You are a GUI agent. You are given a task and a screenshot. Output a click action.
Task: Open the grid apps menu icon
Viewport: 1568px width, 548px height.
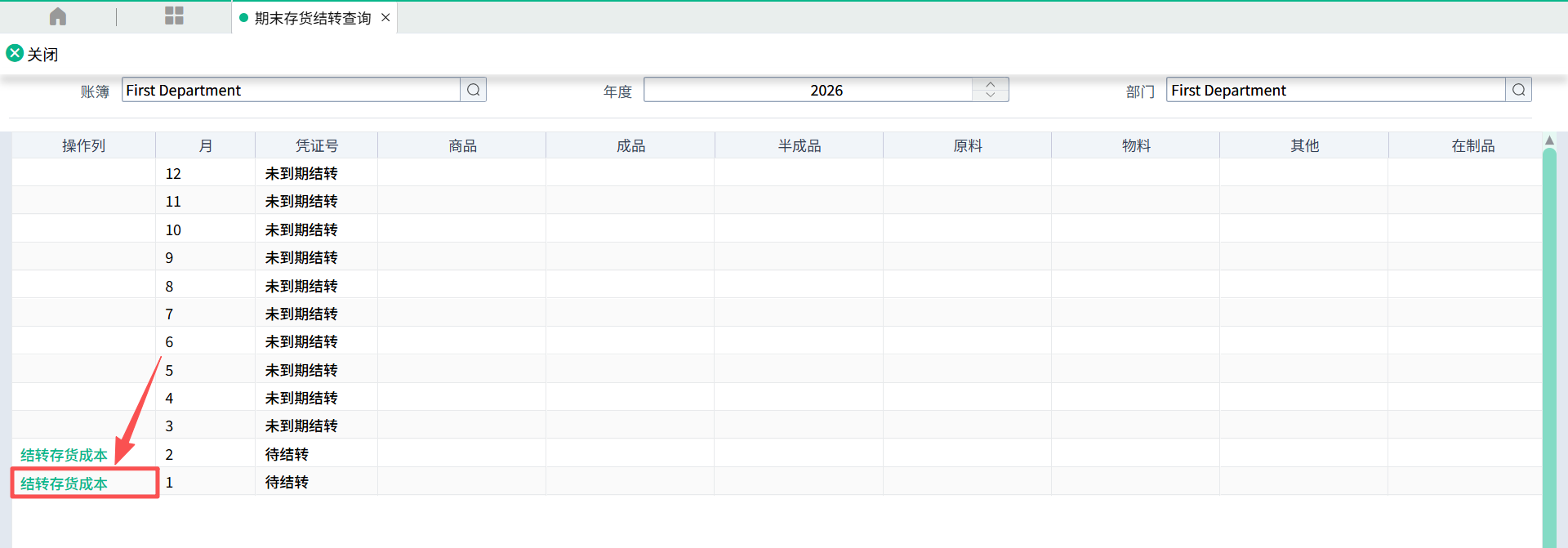point(174,16)
